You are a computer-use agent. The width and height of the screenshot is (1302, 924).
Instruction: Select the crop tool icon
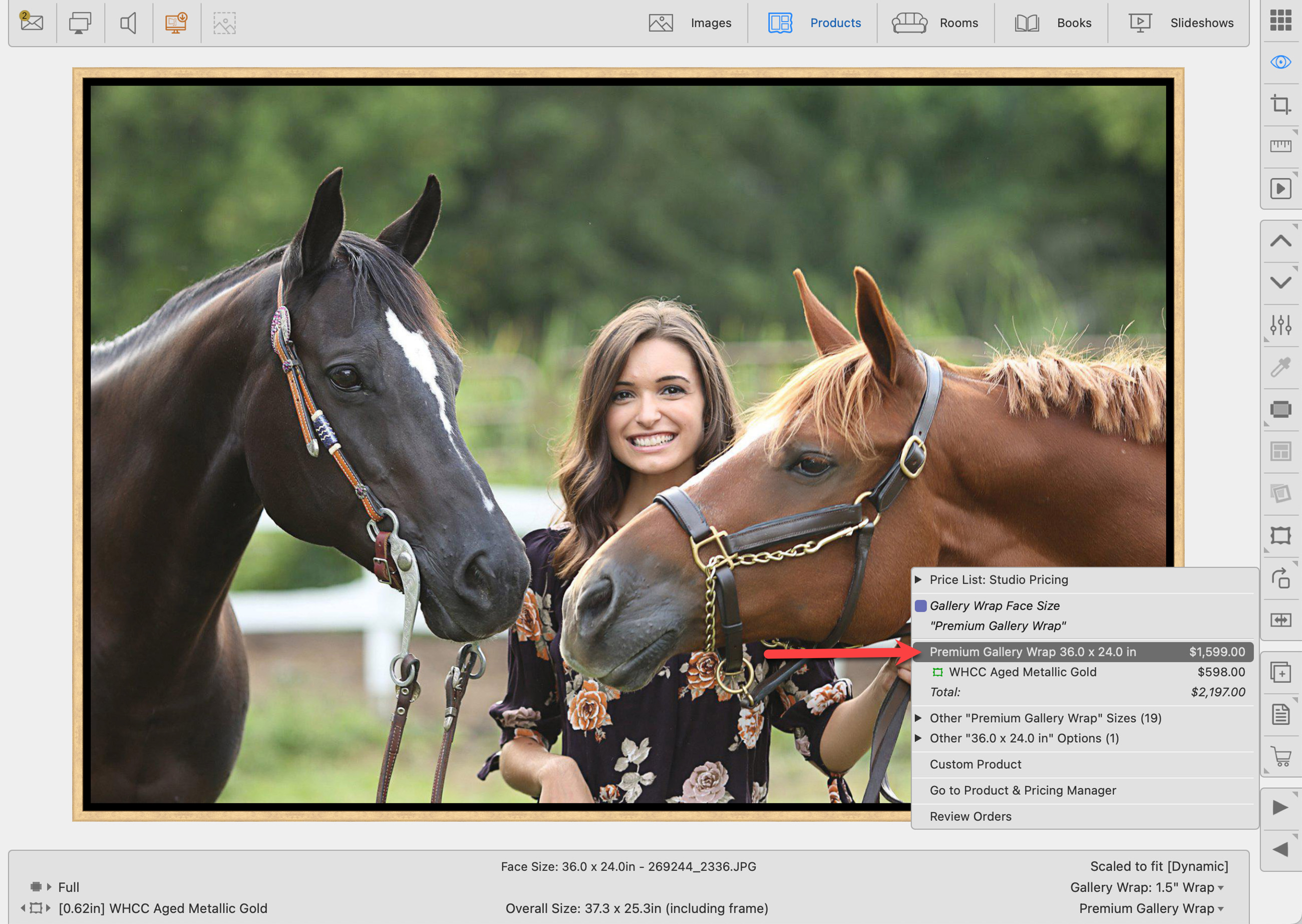[x=1280, y=105]
